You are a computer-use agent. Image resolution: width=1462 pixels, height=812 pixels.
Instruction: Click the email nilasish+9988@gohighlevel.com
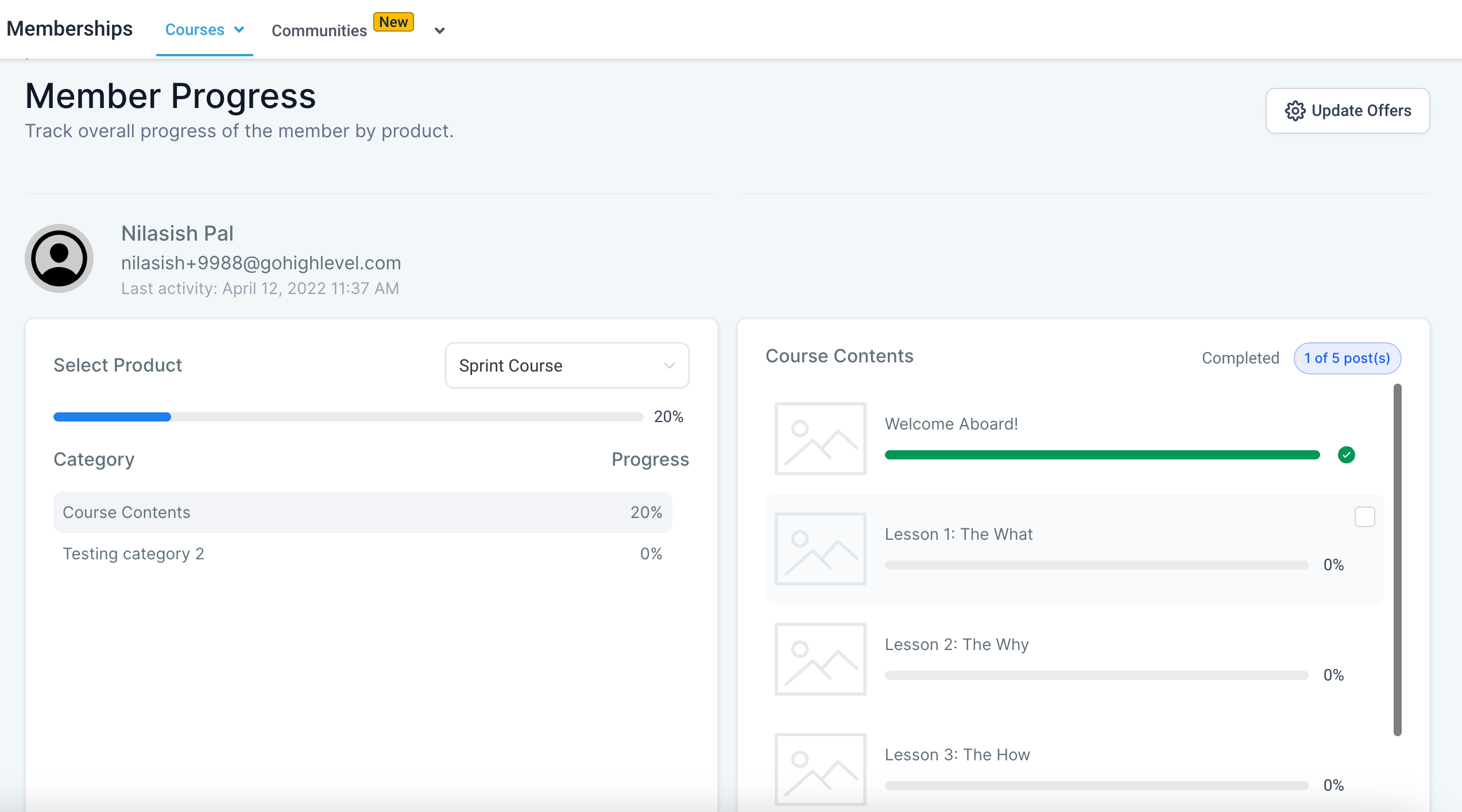[x=261, y=263]
